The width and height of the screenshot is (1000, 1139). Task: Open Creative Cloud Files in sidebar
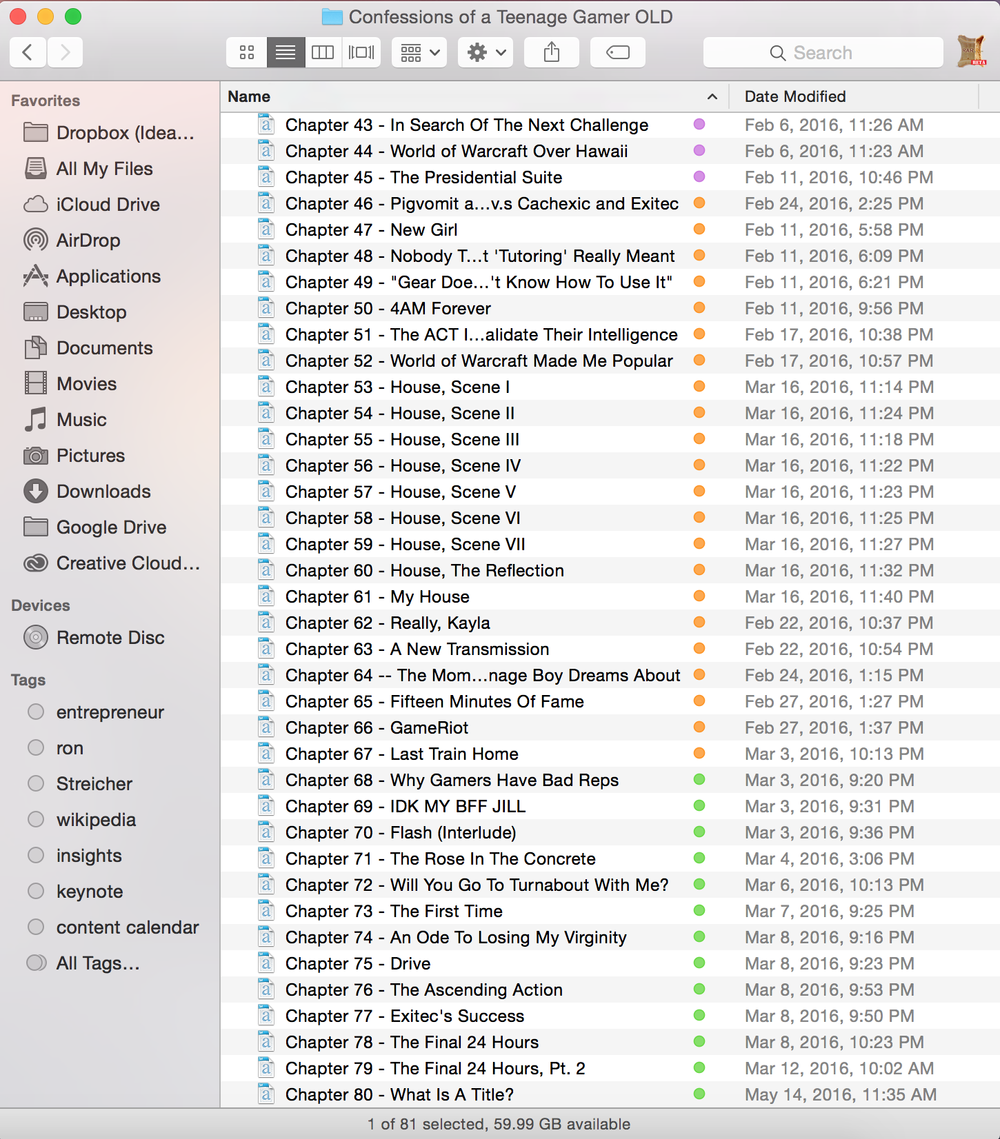pos(110,563)
